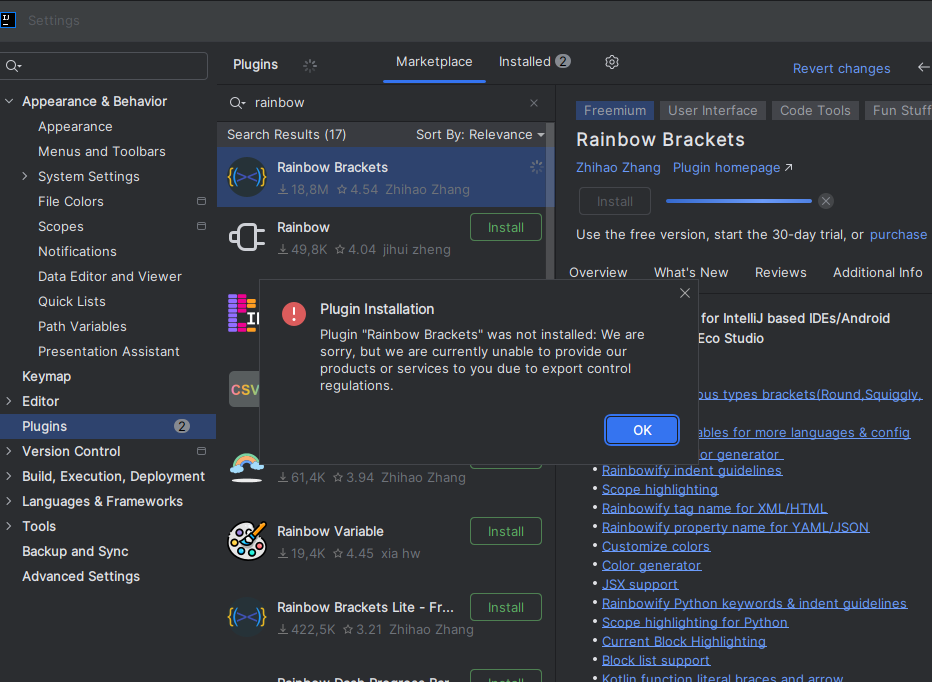Expand the Editor settings section
The width and height of the screenshot is (932, 682).
tap(9, 401)
